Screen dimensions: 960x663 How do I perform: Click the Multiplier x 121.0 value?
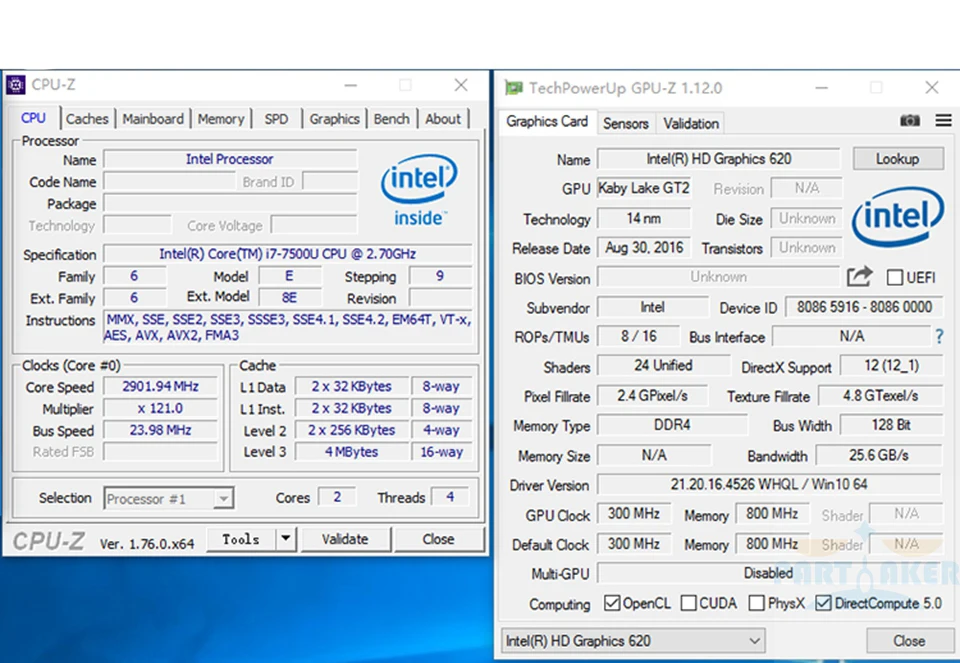(160, 408)
